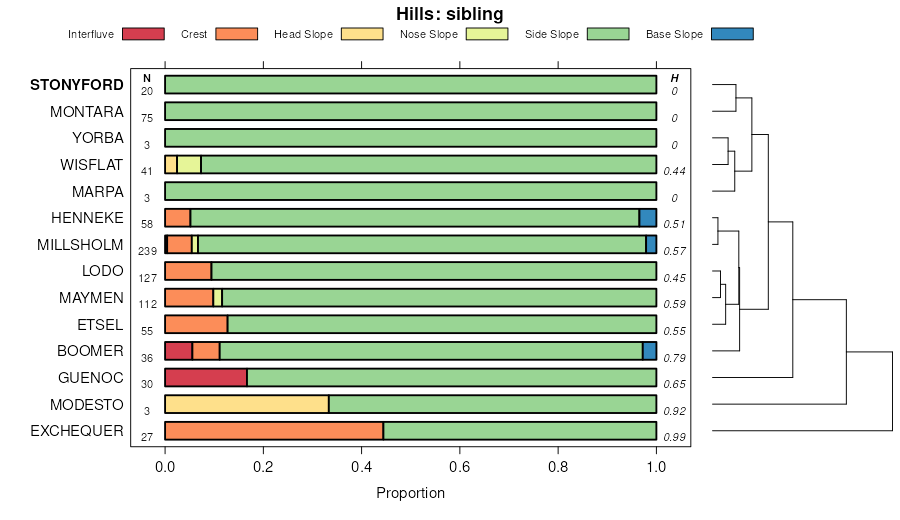Select the Head Slope legend swatch
The width and height of the screenshot is (900, 520).
362,34
